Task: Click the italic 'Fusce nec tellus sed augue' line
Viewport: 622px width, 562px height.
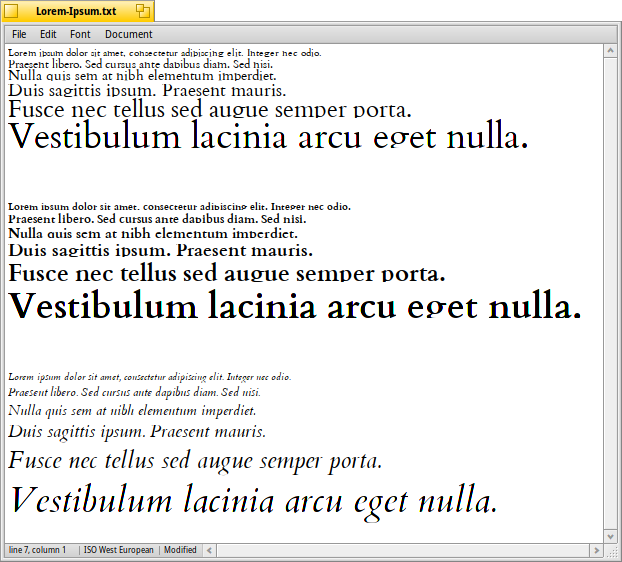Action: coord(195,462)
